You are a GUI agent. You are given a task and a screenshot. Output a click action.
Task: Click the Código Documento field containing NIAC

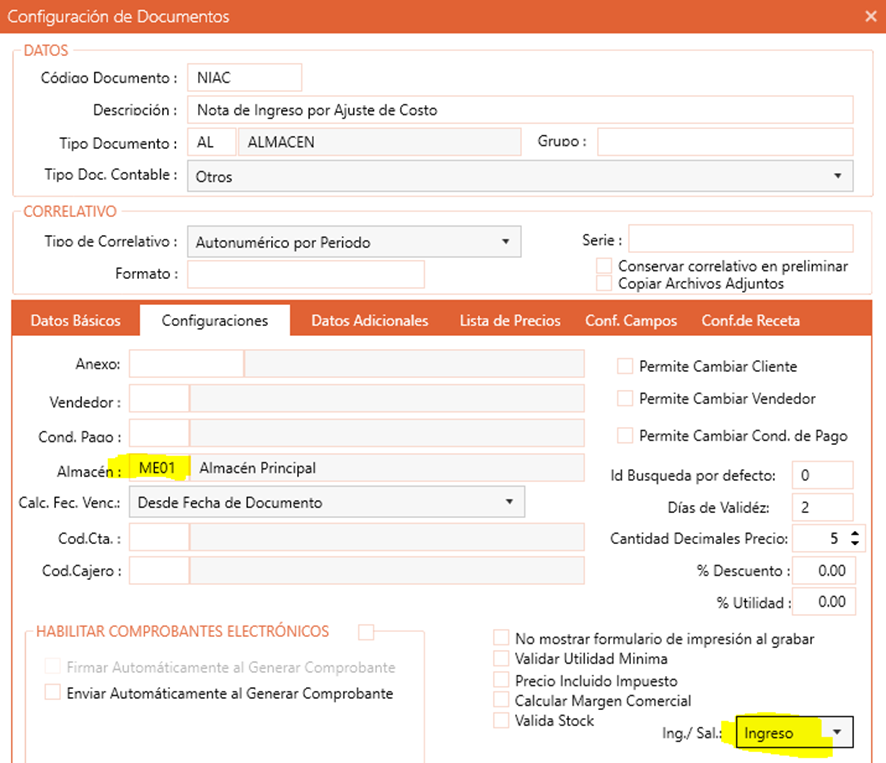pos(244,77)
